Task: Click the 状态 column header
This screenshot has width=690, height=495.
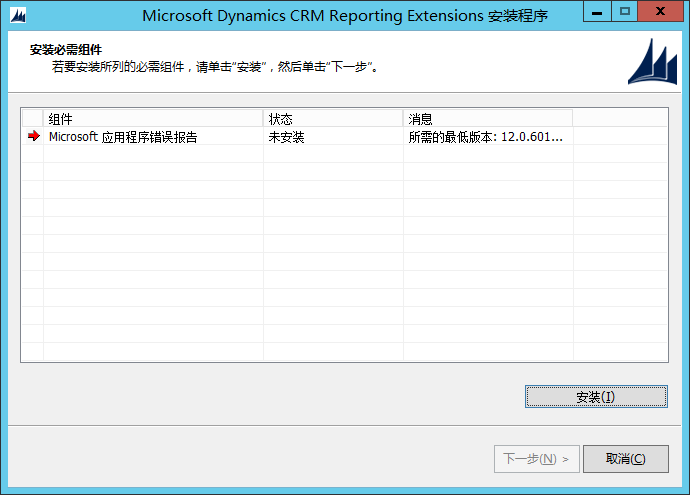Action: tap(333, 118)
